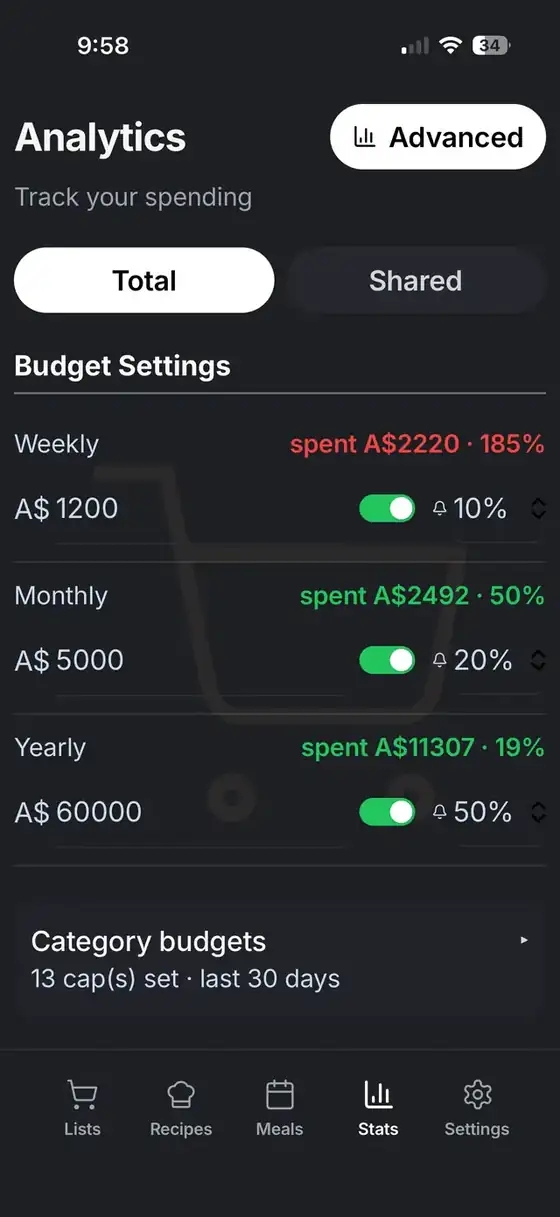The width and height of the screenshot is (560, 1217).
Task: Disable the Weekly budget toggle
Action: [387, 508]
